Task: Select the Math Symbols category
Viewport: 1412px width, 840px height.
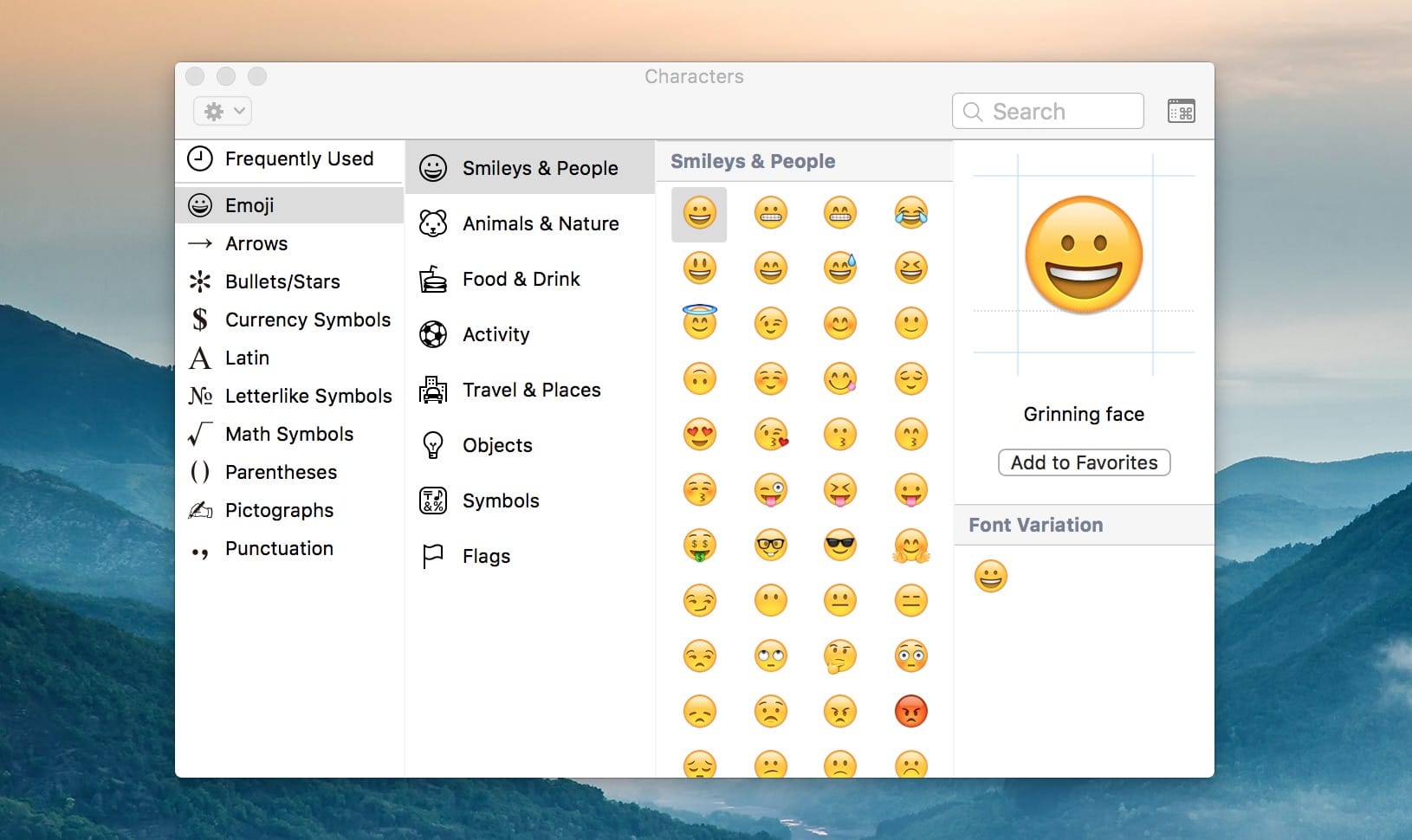Action: click(288, 434)
